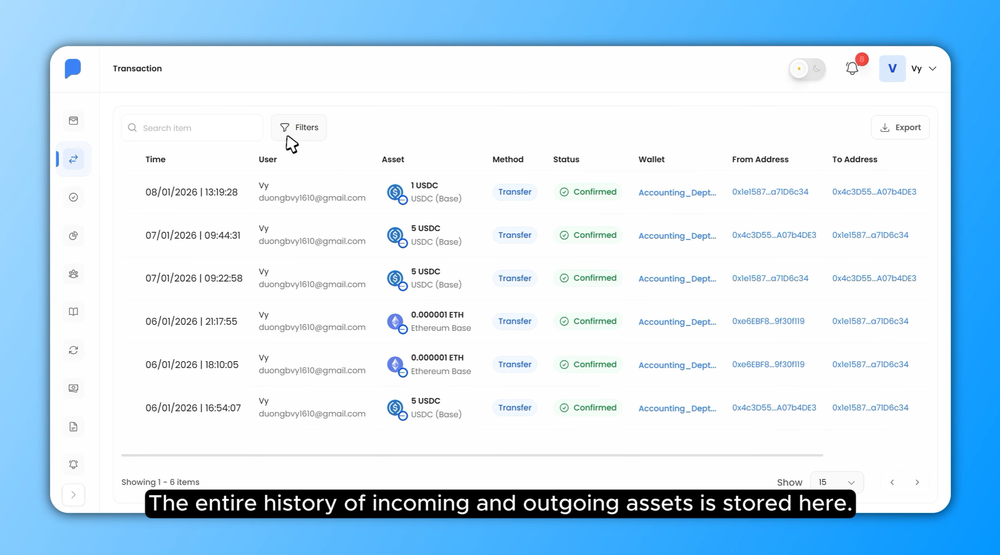The width and height of the screenshot is (1000, 555).
Task: Click Confirmed status in the 13:19:28 row
Action: tap(588, 192)
